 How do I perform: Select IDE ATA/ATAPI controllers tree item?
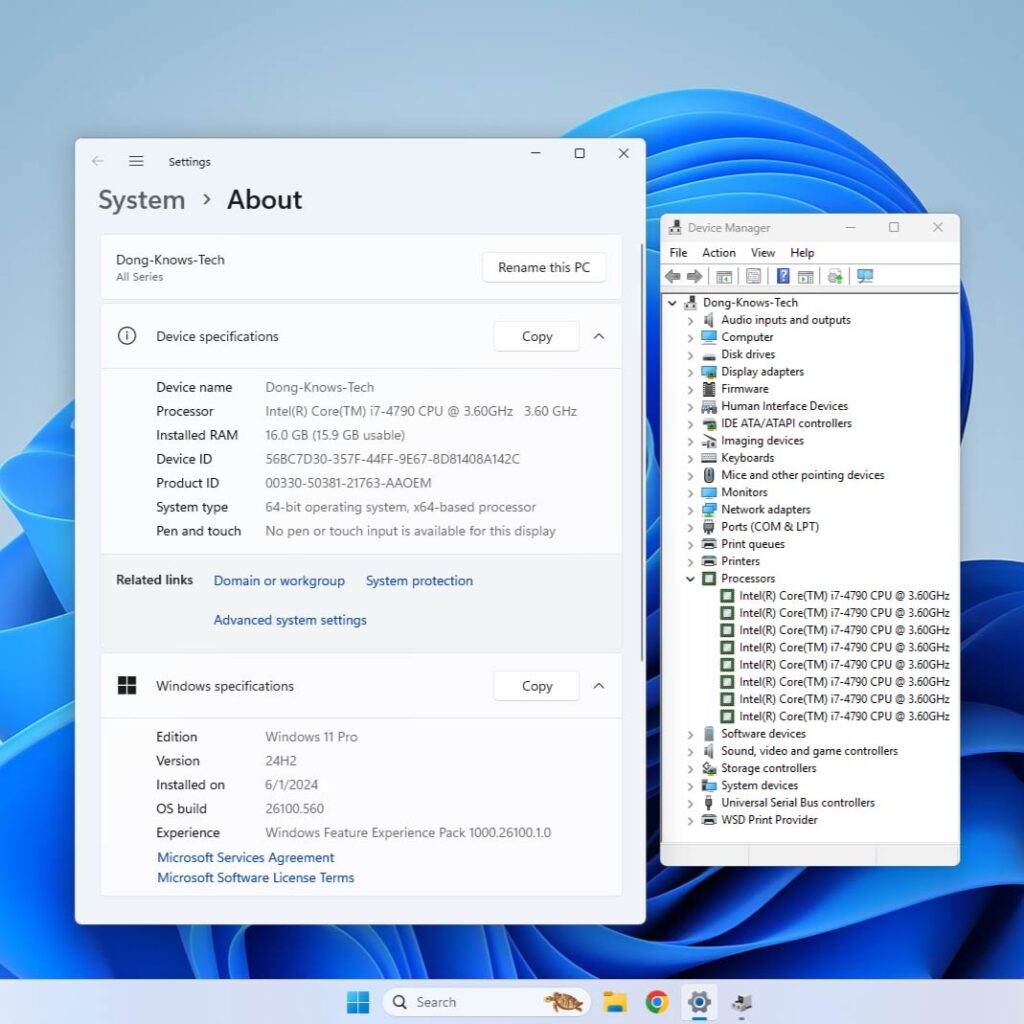click(x=786, y=423)
